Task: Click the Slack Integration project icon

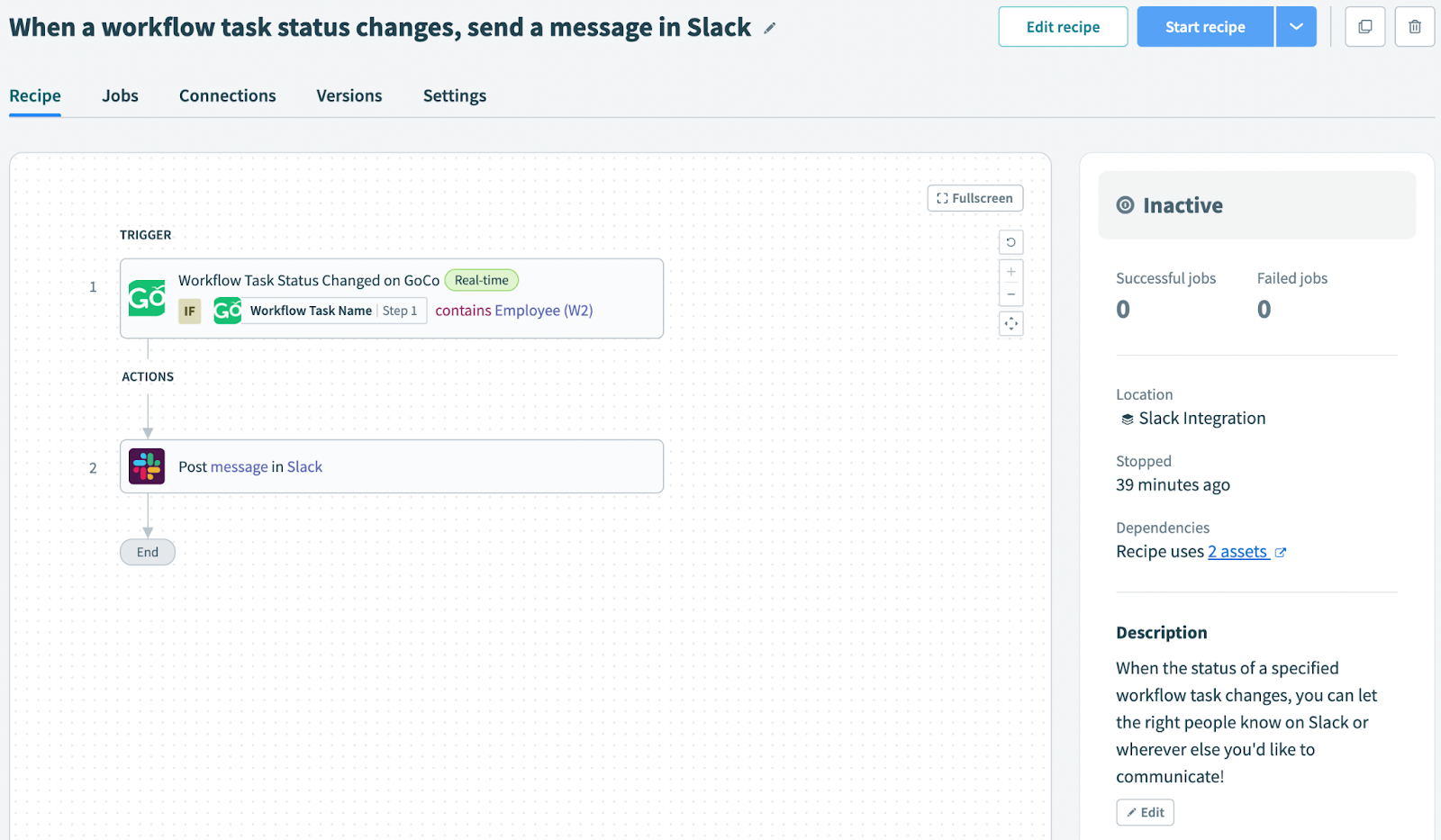Action: pos(1127,419)
